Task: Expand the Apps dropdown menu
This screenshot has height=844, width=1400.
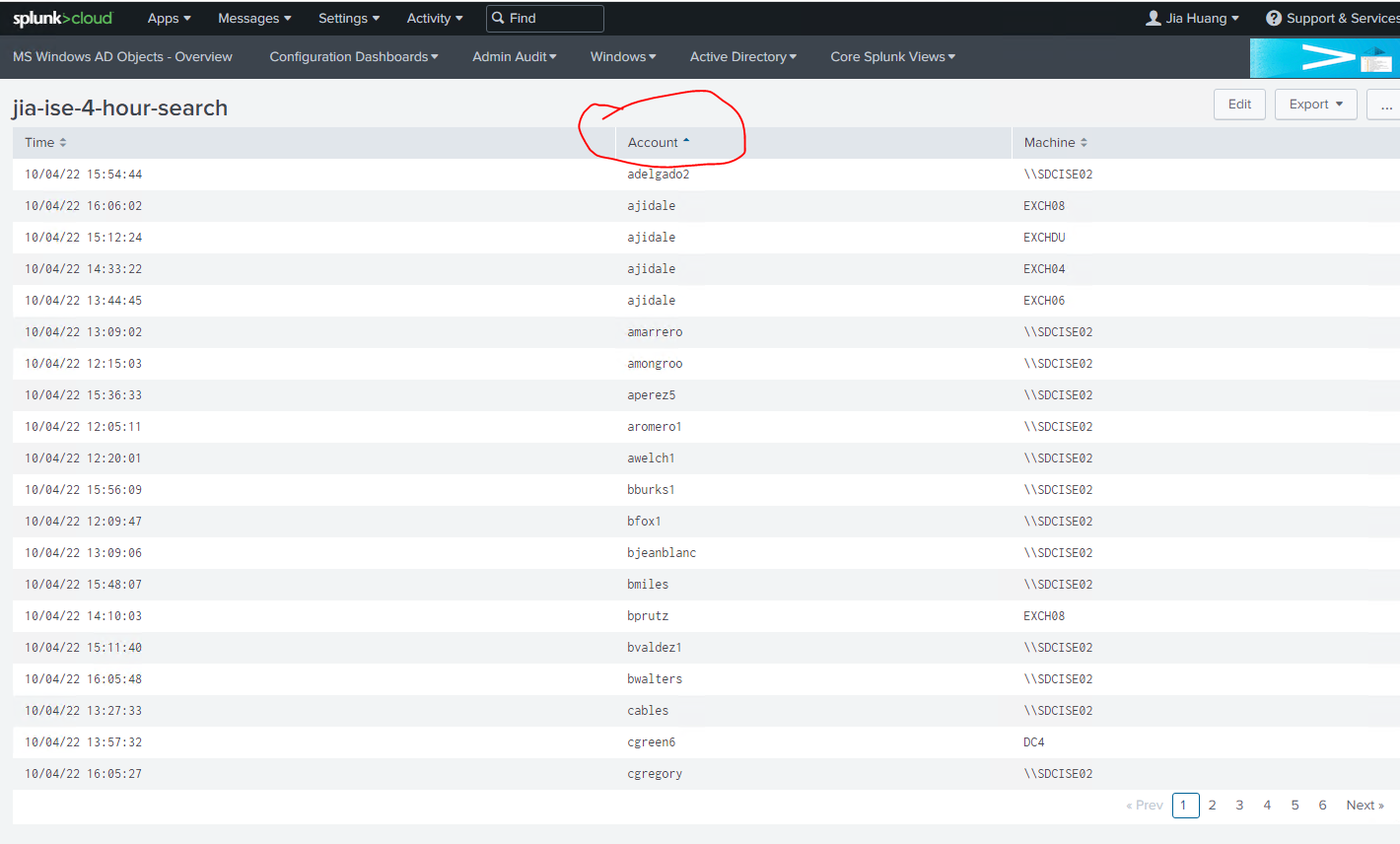Action: click(169, 19)
